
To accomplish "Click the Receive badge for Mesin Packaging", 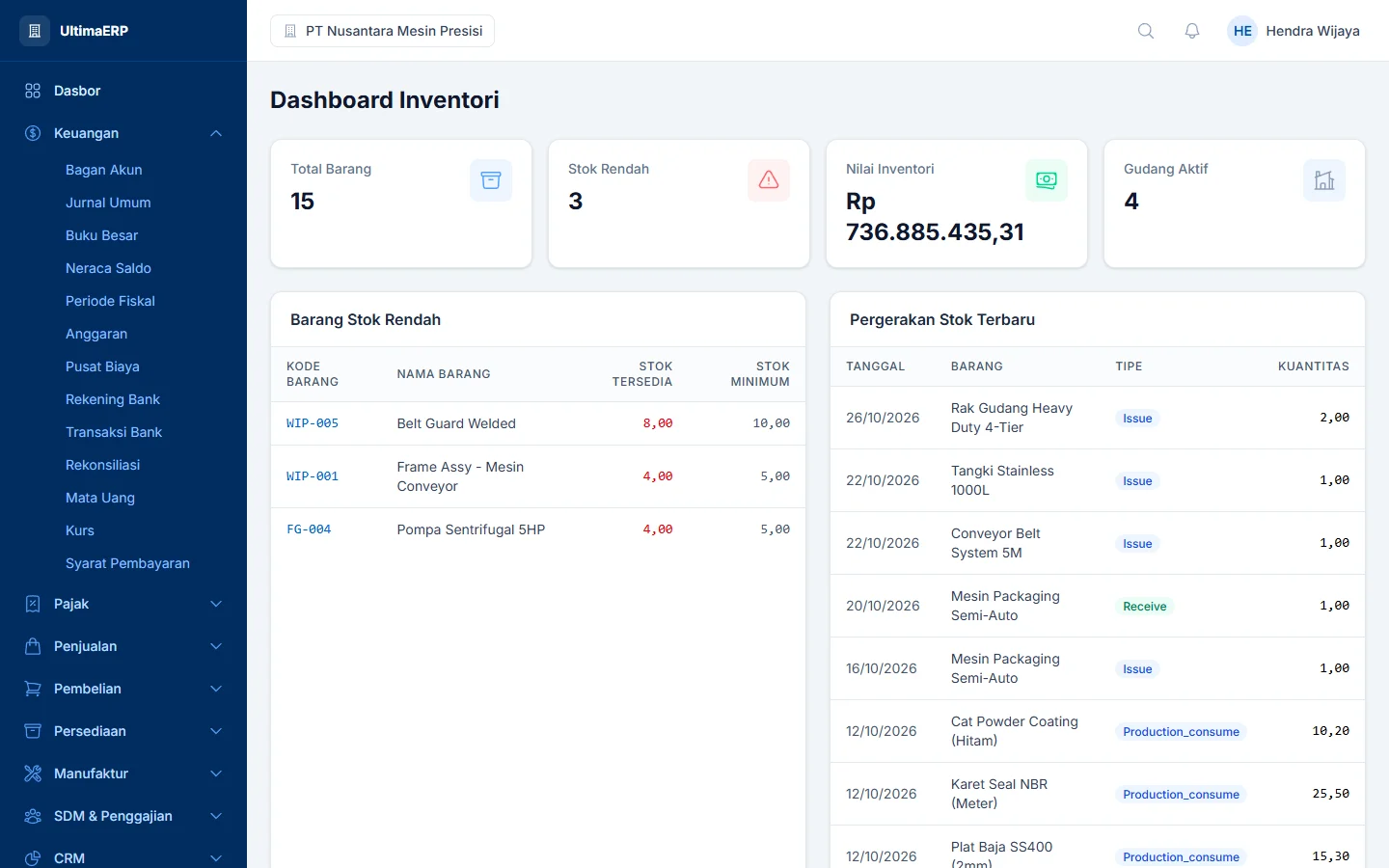I will click(x=1145, y=607).
